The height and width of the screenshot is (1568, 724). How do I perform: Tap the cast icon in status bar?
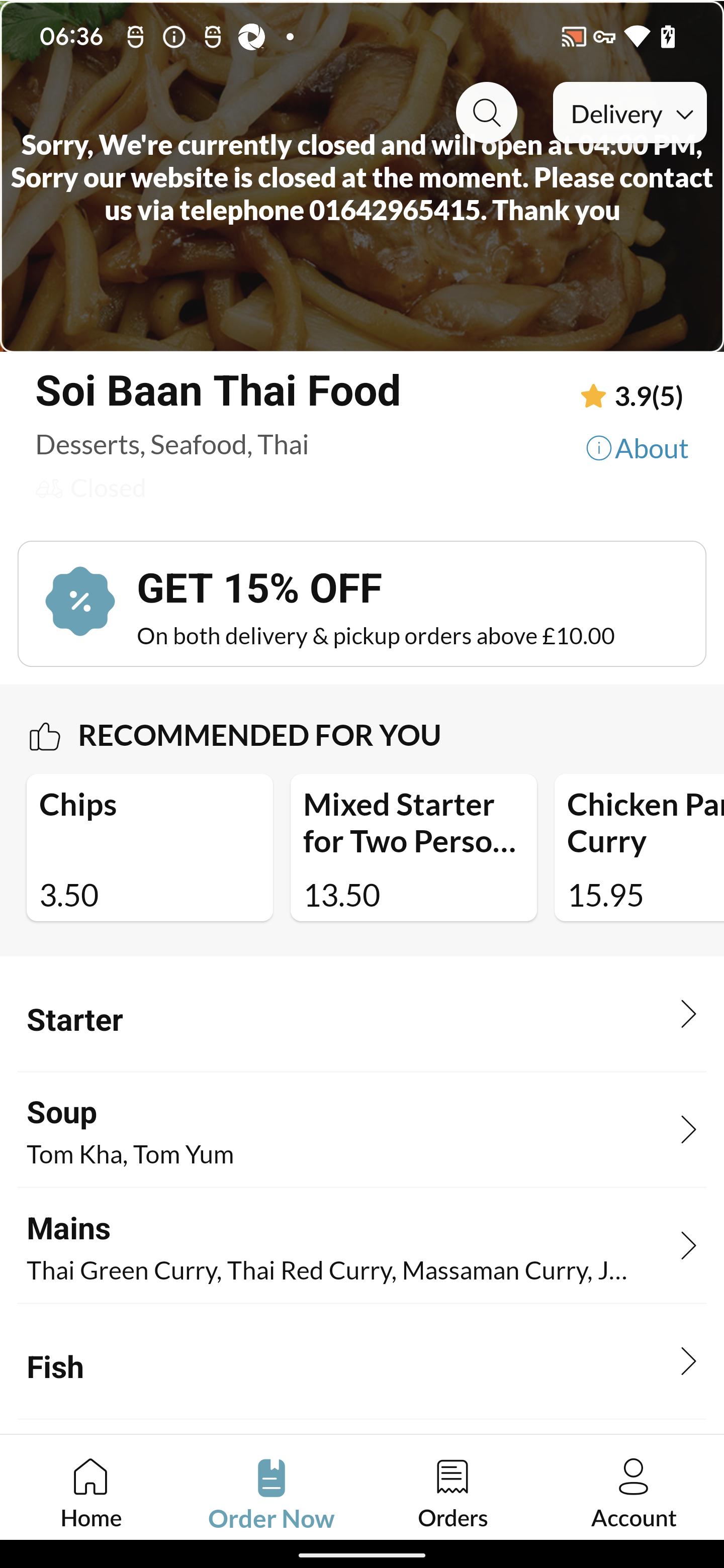[573, 37]
